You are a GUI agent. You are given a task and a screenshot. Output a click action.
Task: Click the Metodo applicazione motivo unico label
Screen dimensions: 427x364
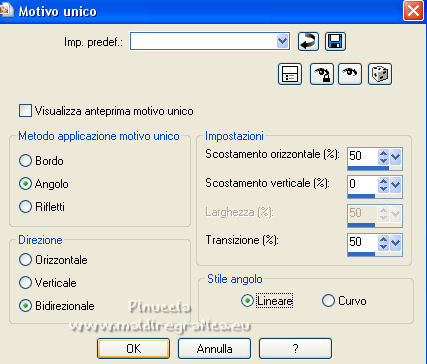[99, 136]
